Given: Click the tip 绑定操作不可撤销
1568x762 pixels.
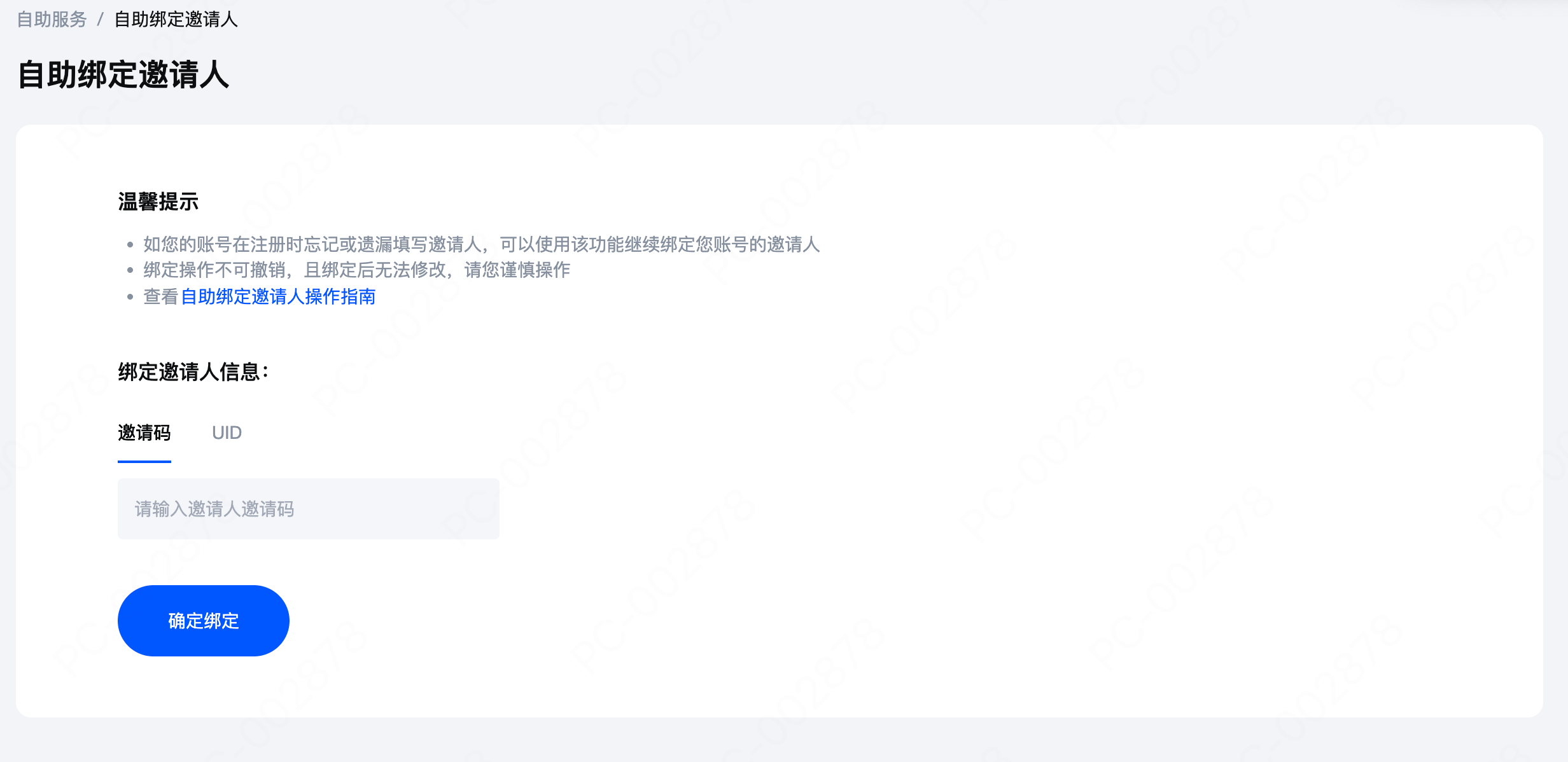Looking at the screenshot, I should (x=357, y=270).
